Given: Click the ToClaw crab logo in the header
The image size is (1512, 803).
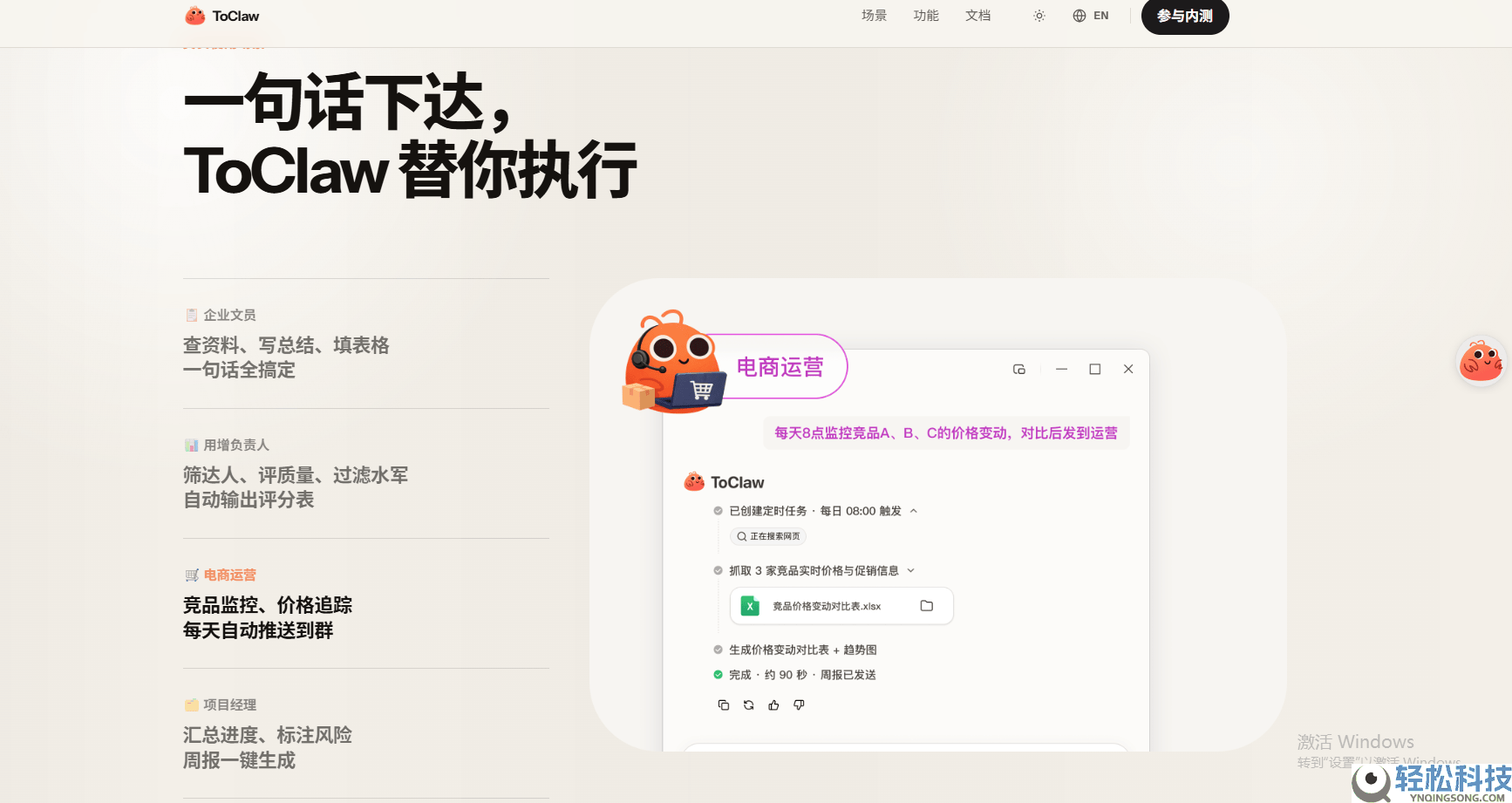Looking at the screenshot, I should point(194,15).
